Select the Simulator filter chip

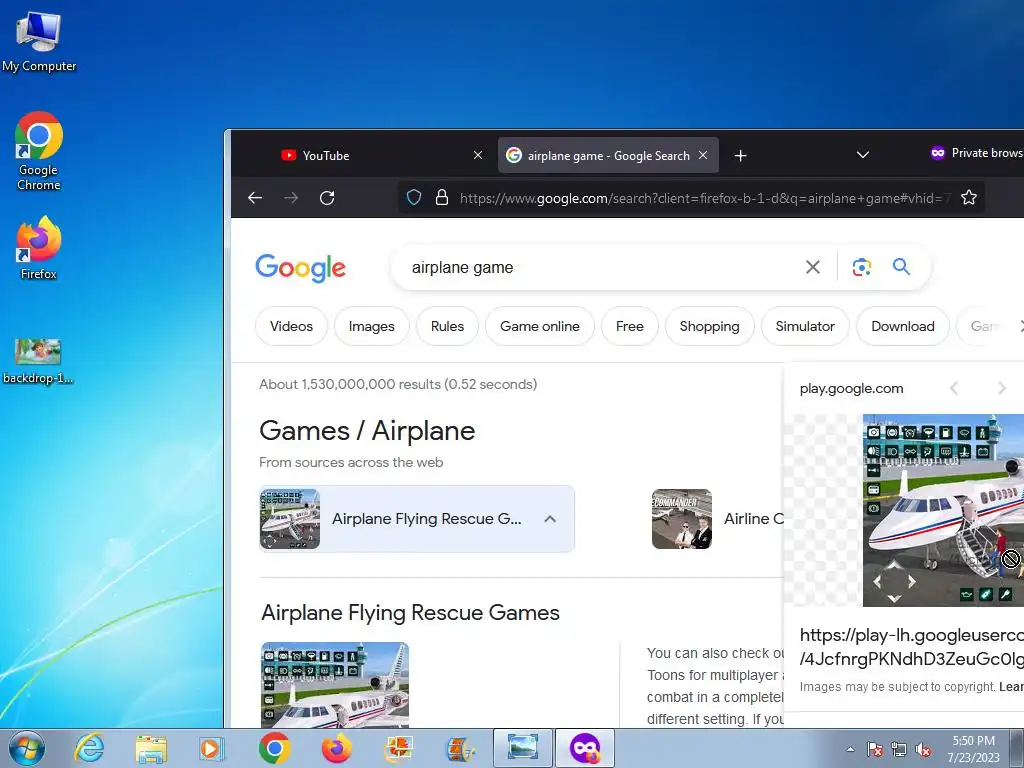pyautogui.click(x=805, y=326)
